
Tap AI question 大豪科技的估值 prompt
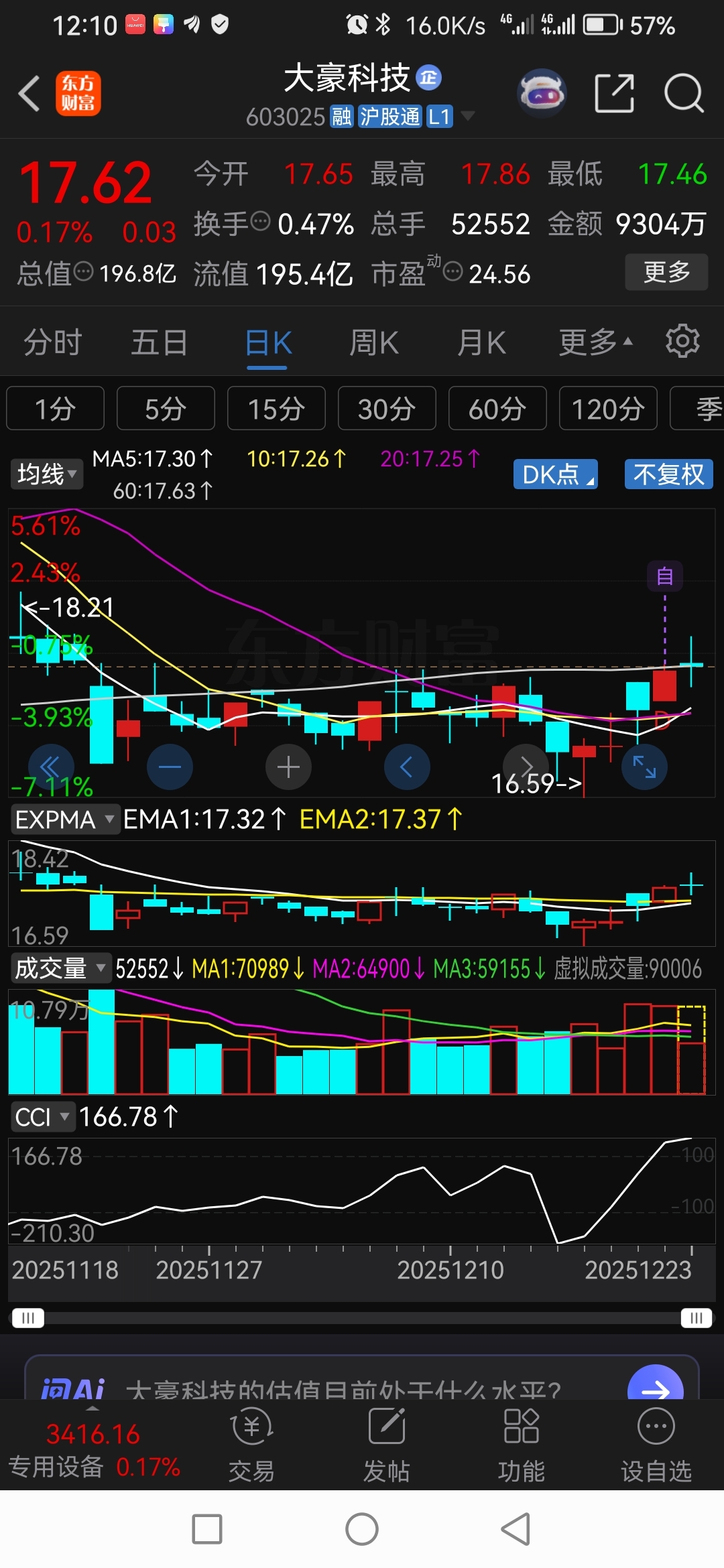coord(343,1388)
